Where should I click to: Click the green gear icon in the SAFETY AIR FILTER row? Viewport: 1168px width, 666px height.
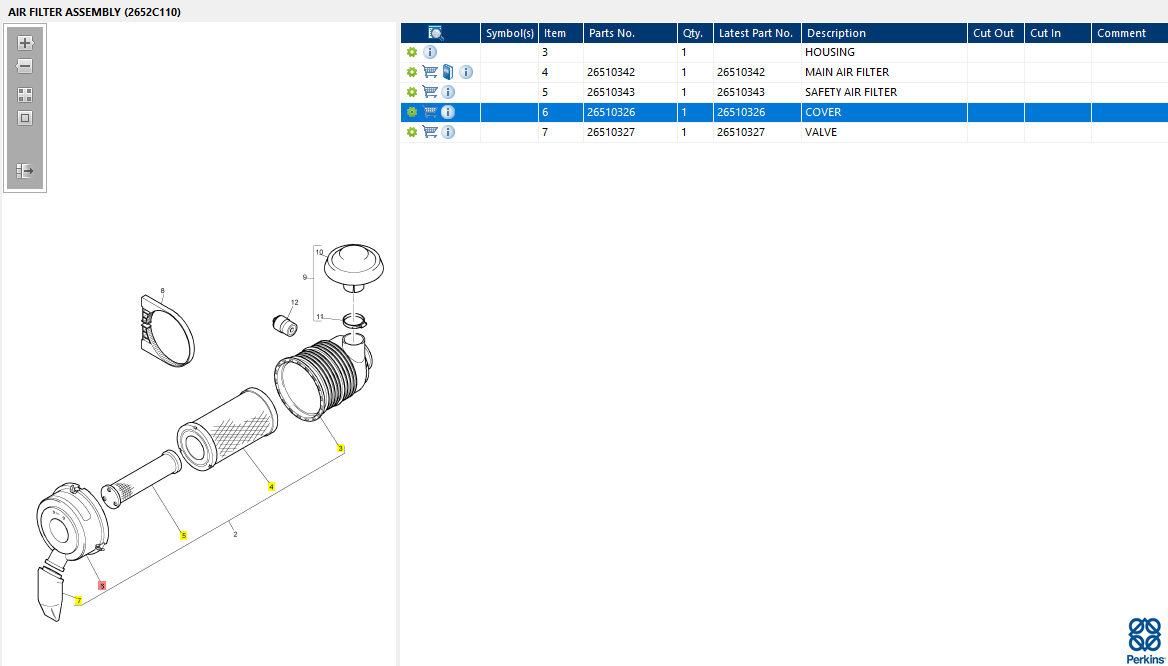click(412, 92)
